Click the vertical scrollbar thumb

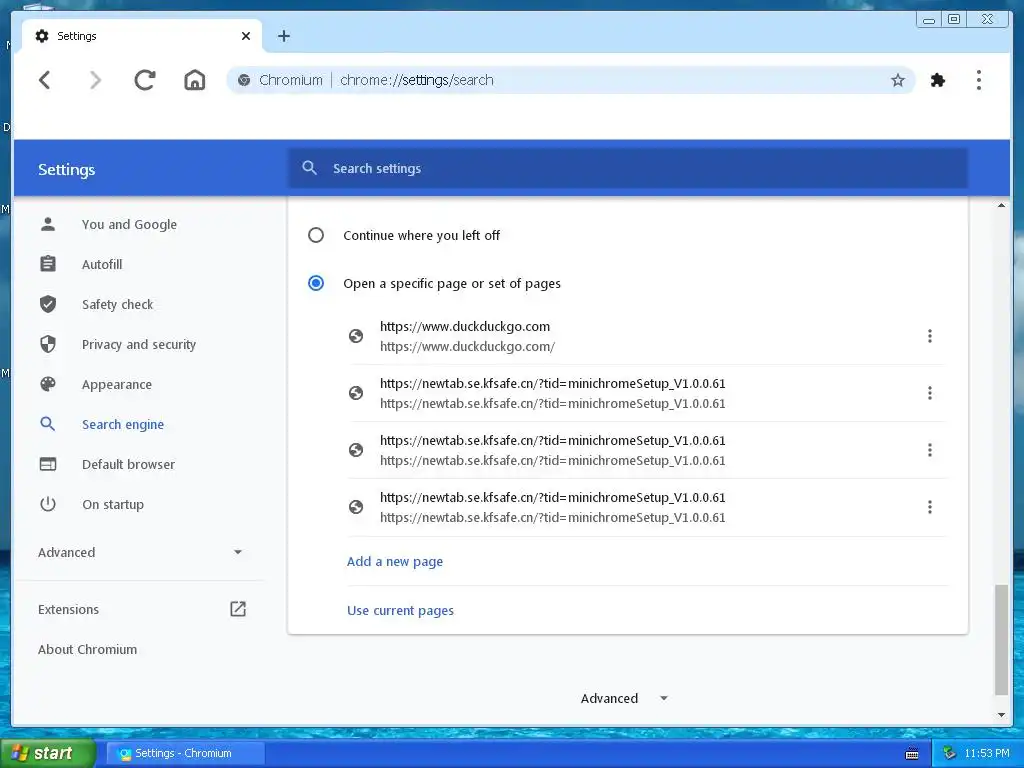[1001, 640]
